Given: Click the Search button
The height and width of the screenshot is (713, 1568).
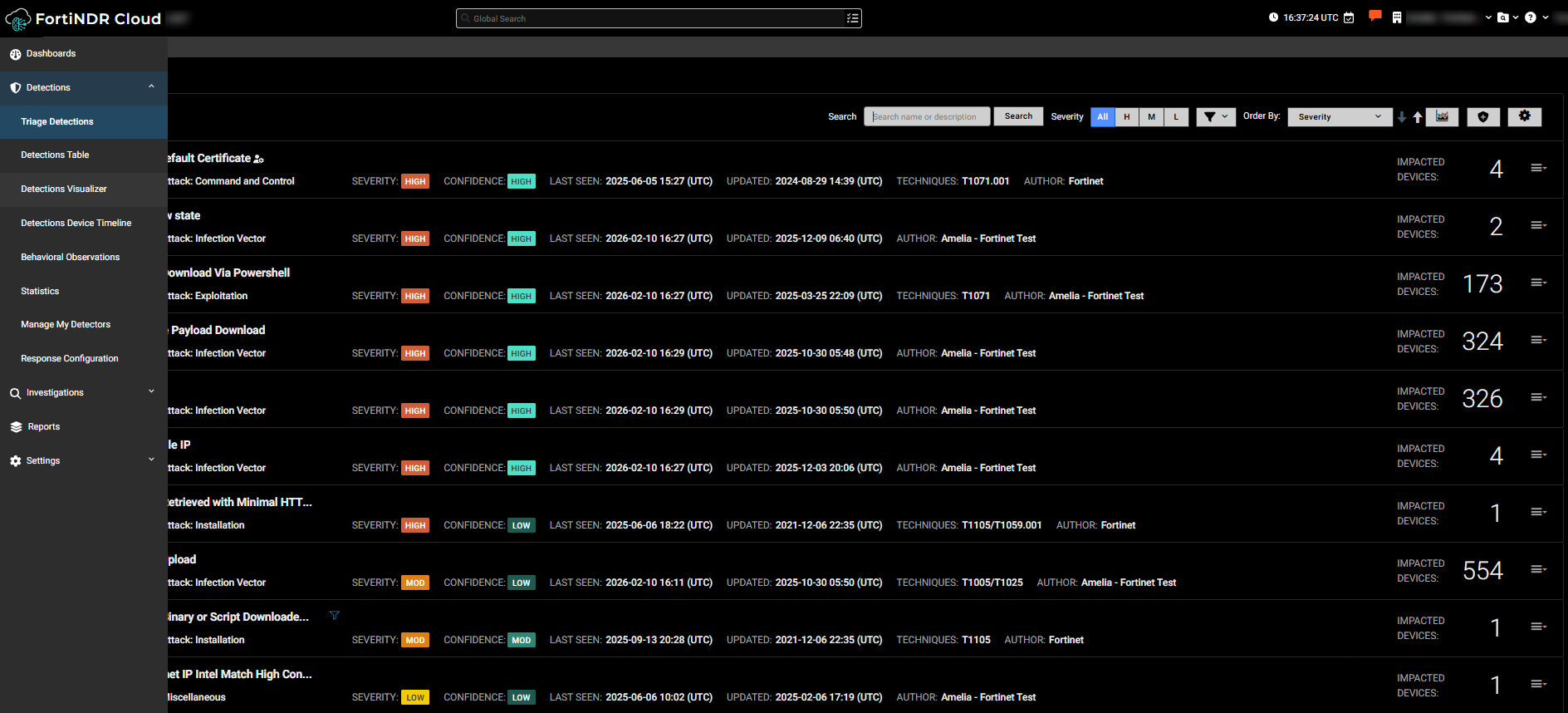Looking at the screenshot, I should click(1018, 116).
